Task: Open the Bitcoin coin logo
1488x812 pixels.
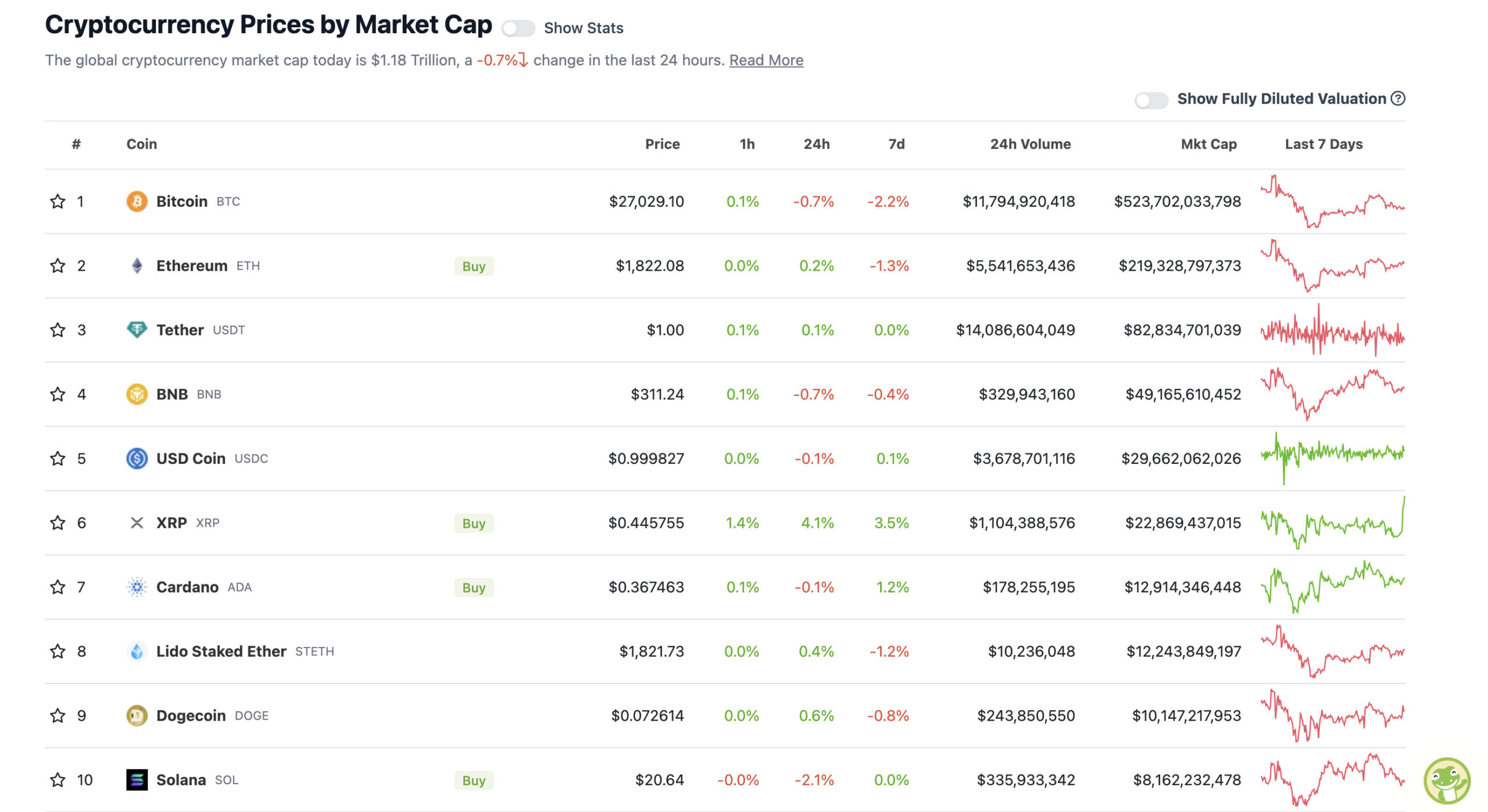Action: click(137, 202)
